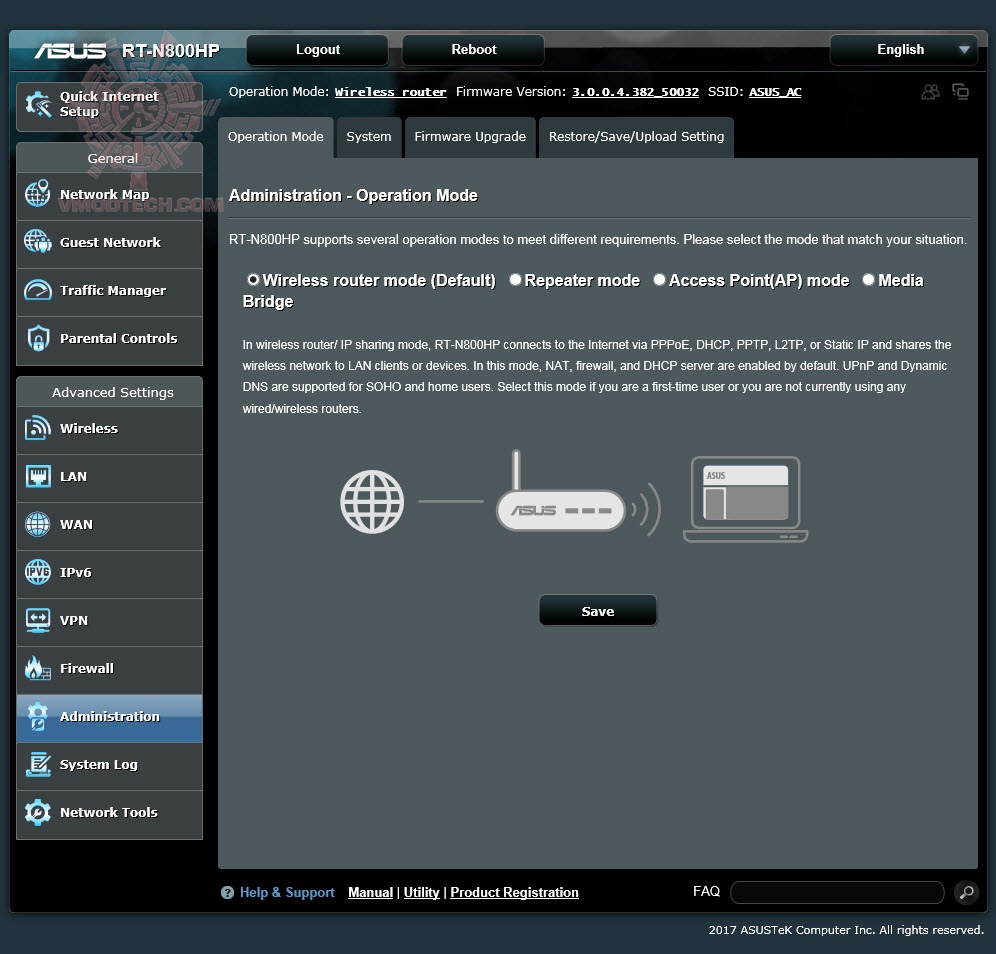Click the Traffic Manager gauge icon
Viewport: 996px width, 954px height.
point(37,290)
